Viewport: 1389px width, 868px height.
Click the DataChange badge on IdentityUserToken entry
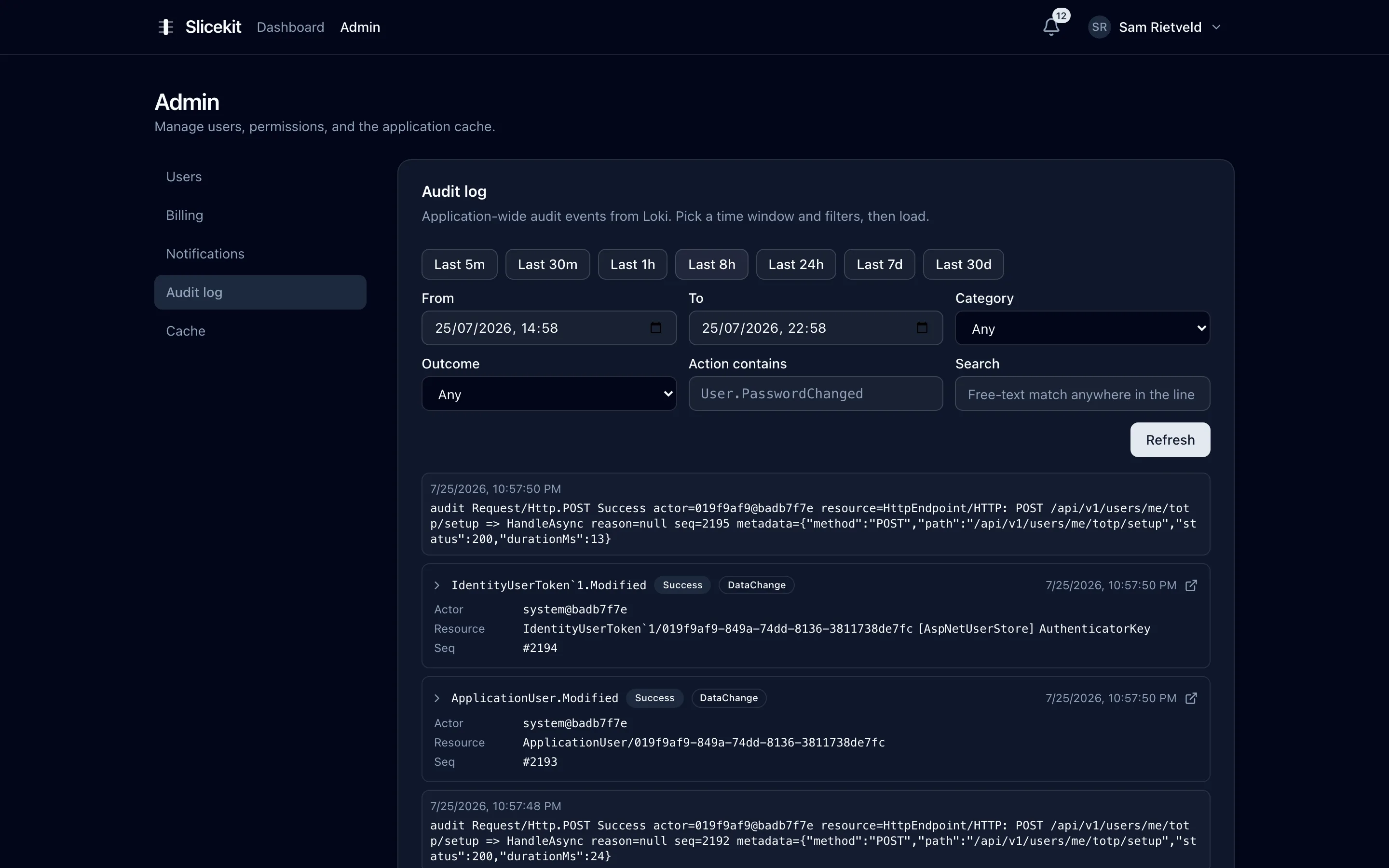[x=757, y=585]
